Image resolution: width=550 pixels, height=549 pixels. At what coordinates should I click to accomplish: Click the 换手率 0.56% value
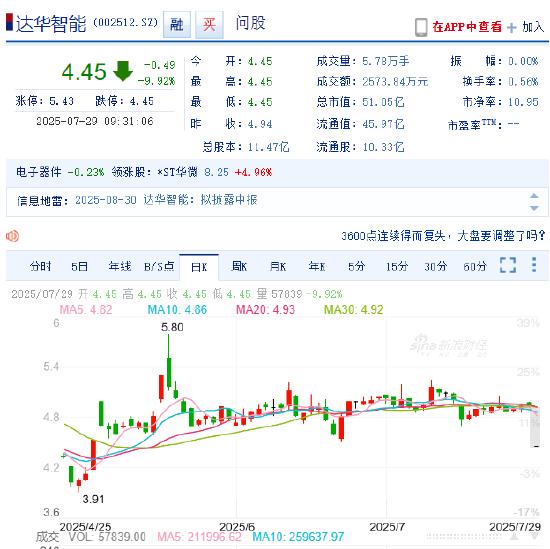click(x=523, y=82)
